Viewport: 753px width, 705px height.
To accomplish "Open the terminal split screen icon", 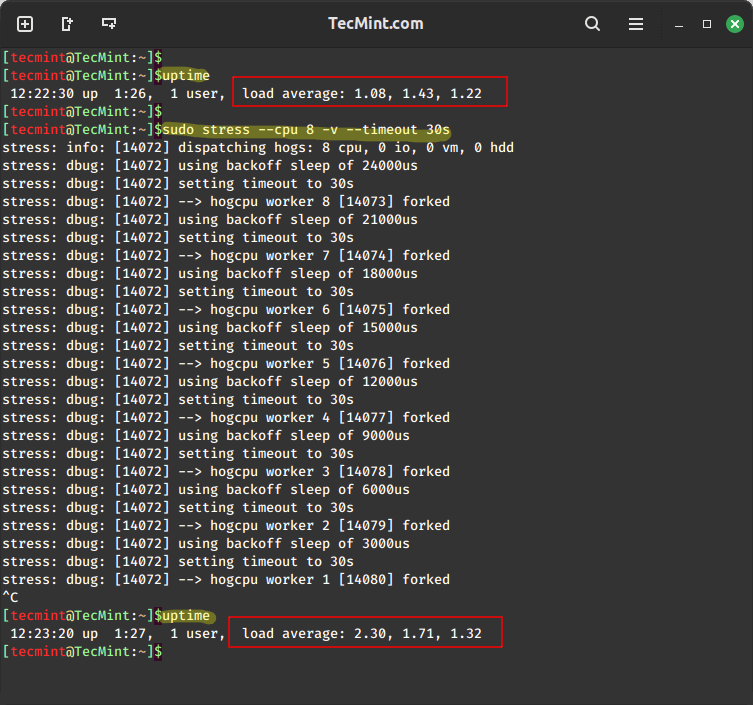I will pos(109,23).
